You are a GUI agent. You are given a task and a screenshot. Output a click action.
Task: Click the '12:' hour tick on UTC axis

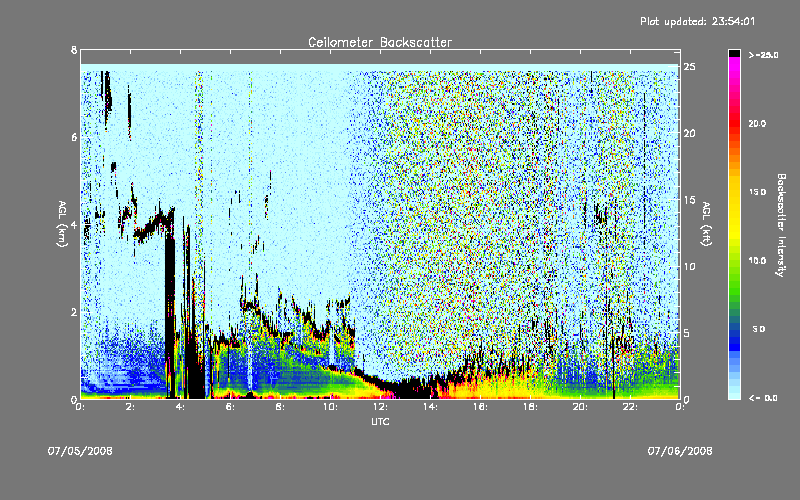381,407
